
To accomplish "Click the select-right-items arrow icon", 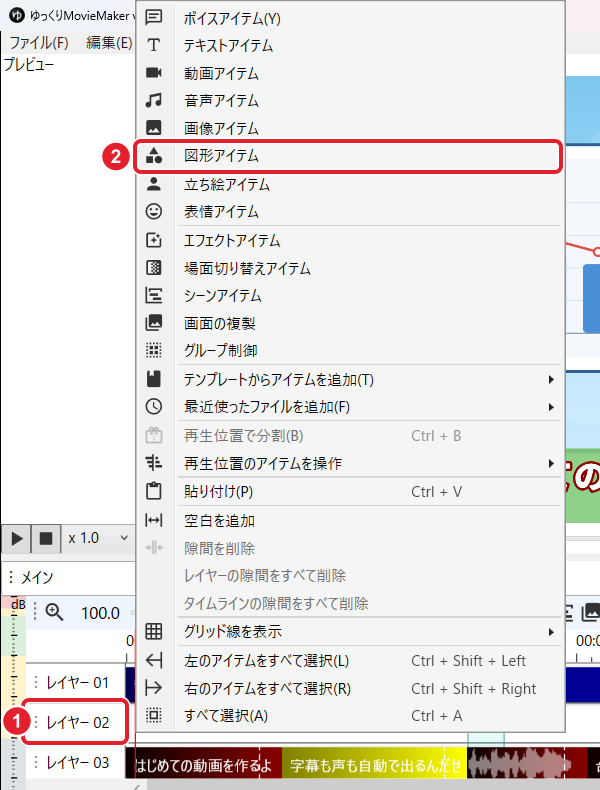I will pyautogui.click(x=154, y=688).
